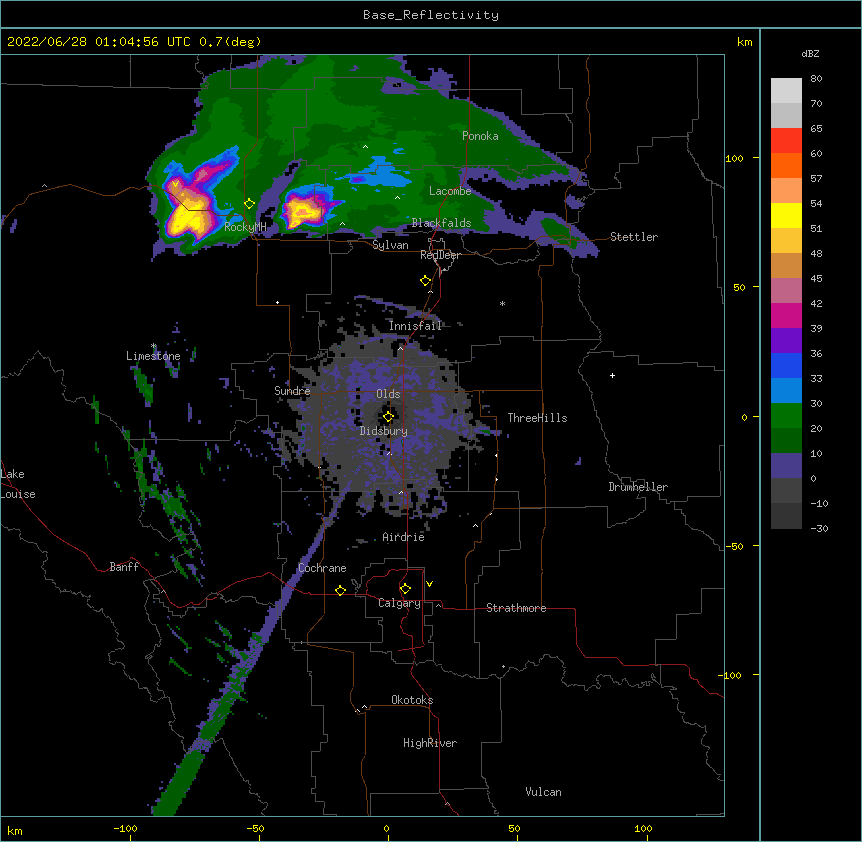862x842 pixels.
Task: Click the Strathmore label
Action: click(x=516, y=608)
